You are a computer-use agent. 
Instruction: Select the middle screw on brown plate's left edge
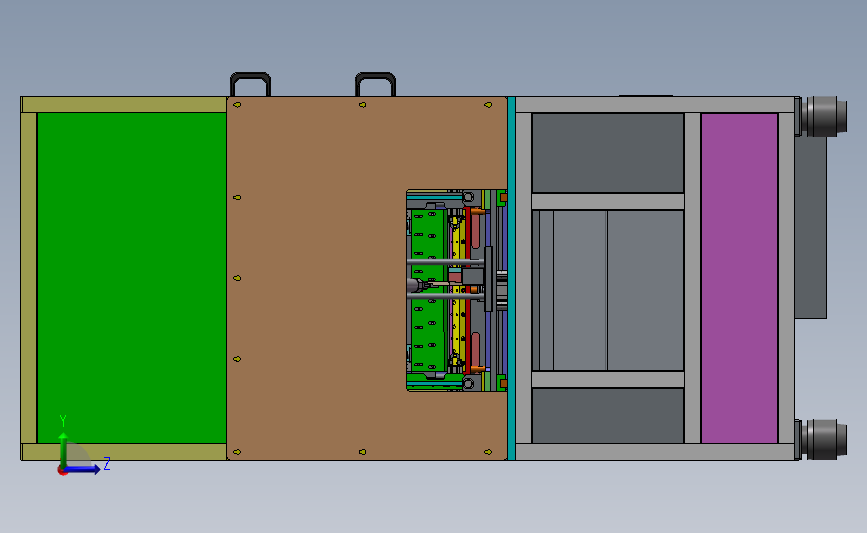coord(237,278)
